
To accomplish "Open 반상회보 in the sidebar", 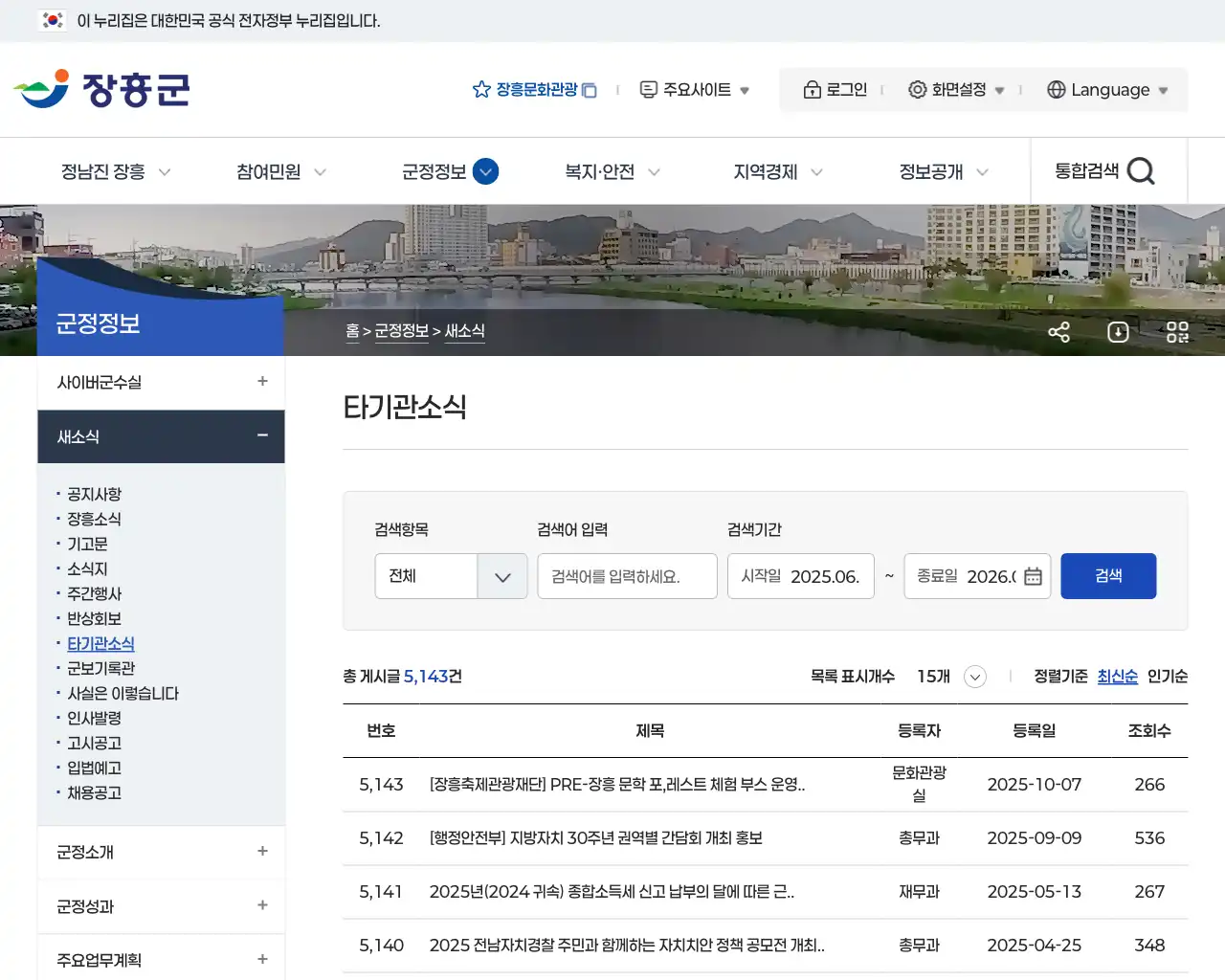I will pos(94,618).
